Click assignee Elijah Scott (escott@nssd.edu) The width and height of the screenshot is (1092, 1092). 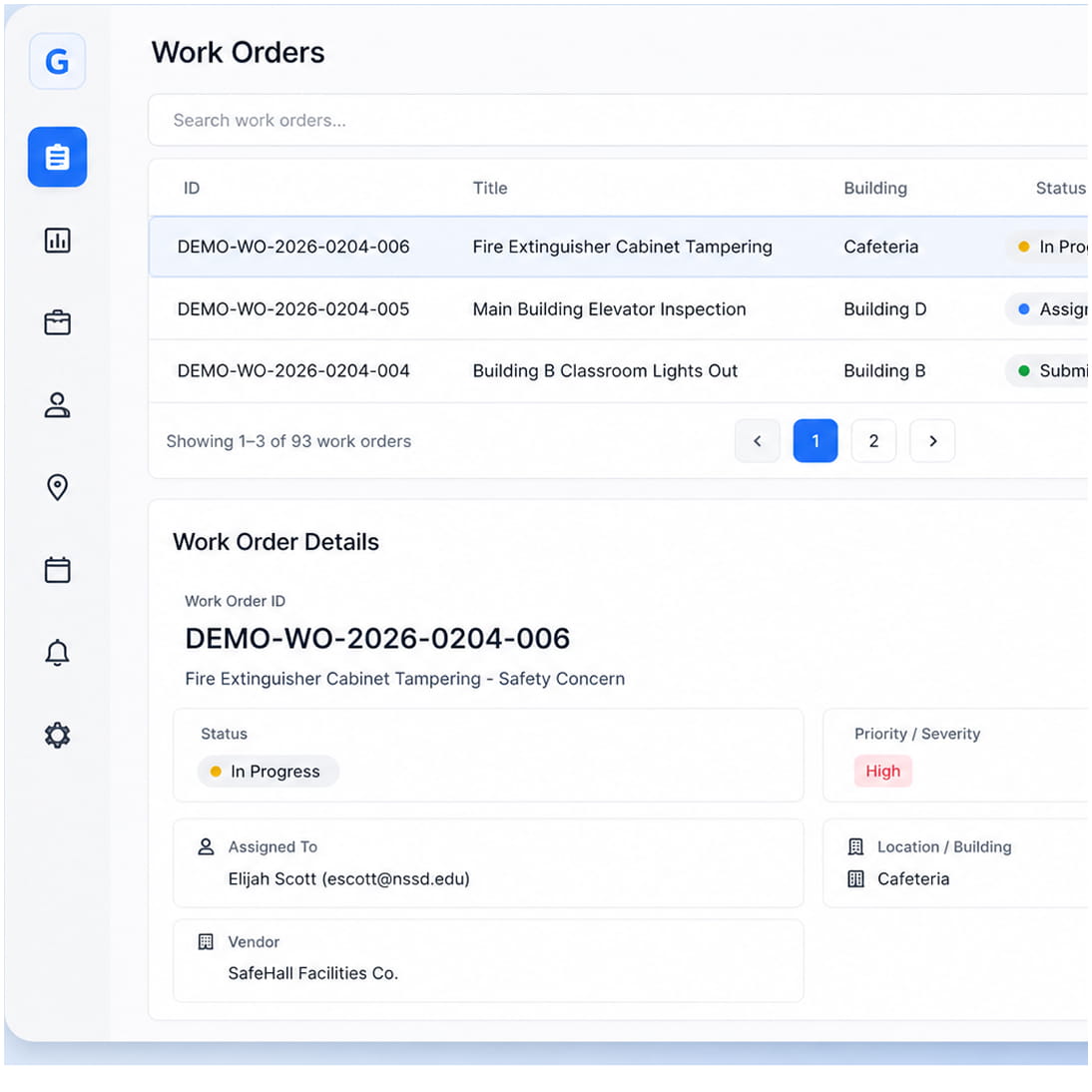(349, 879)
